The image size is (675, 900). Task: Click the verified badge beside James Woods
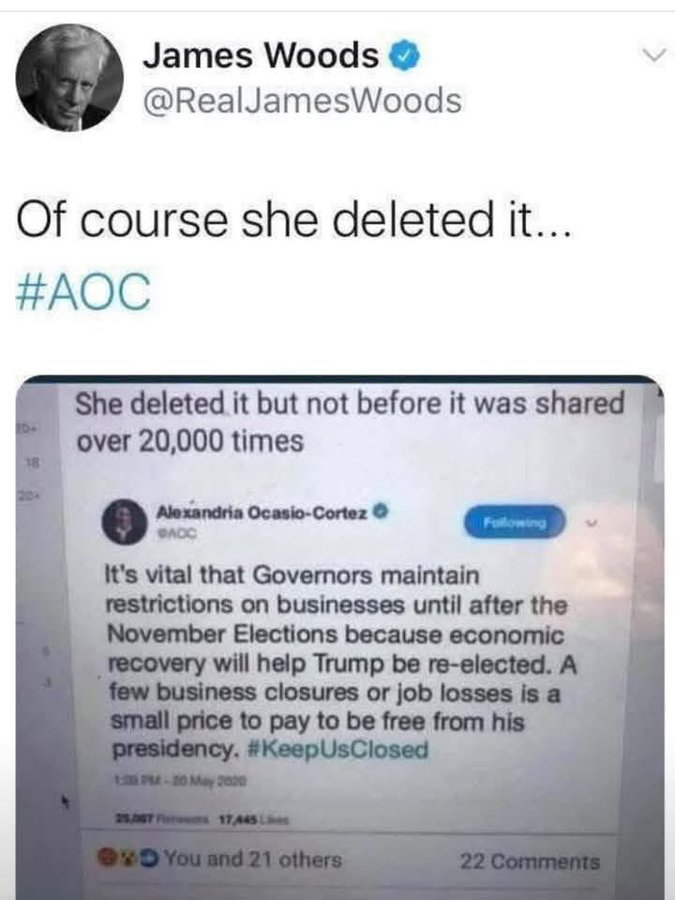pos(401,58)
